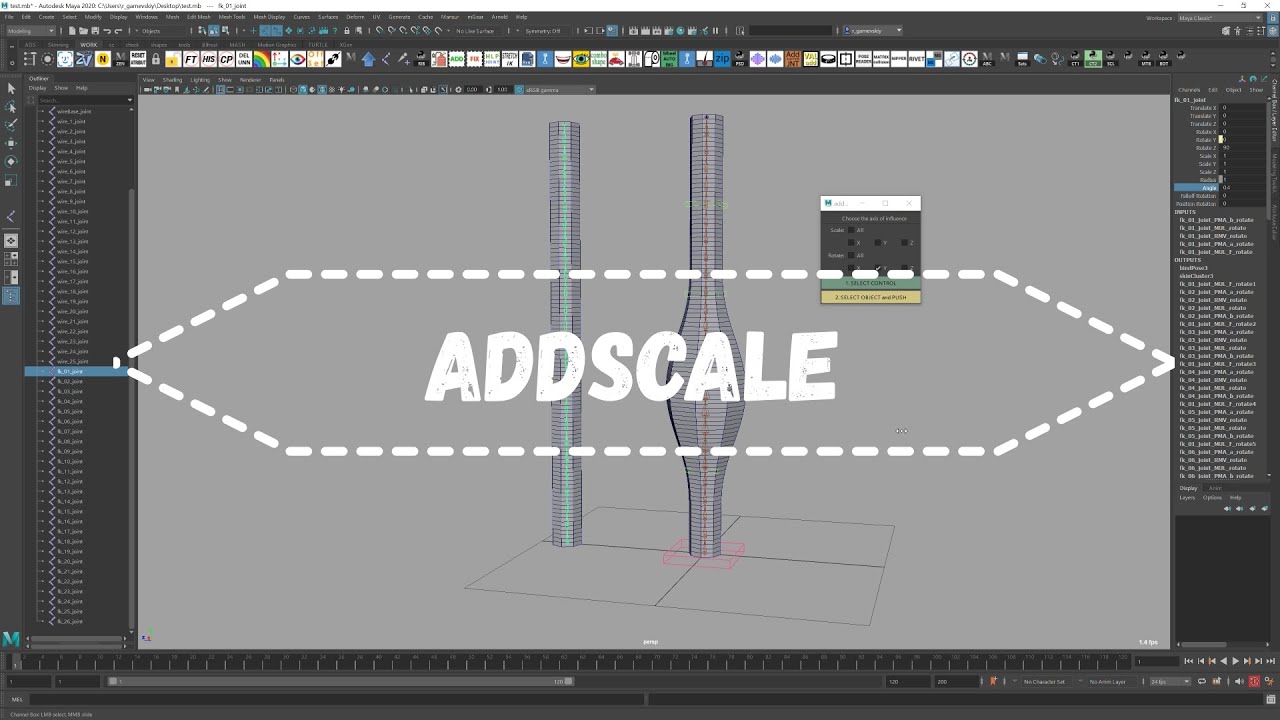
Task: Click the CP shelf icon
Action: tap(226, 59)
